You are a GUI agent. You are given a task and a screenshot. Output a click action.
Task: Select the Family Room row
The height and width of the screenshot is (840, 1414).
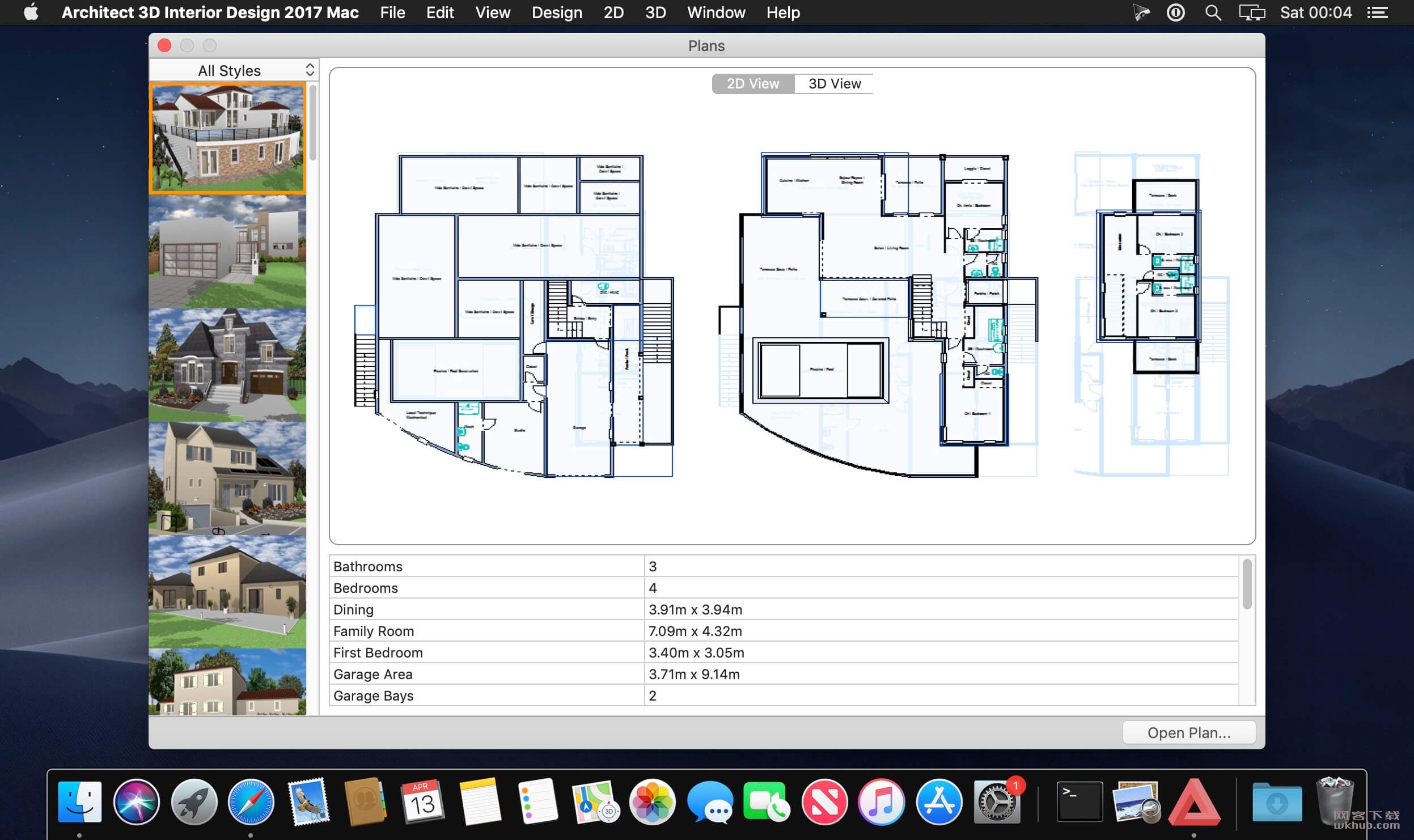[784, 631]
